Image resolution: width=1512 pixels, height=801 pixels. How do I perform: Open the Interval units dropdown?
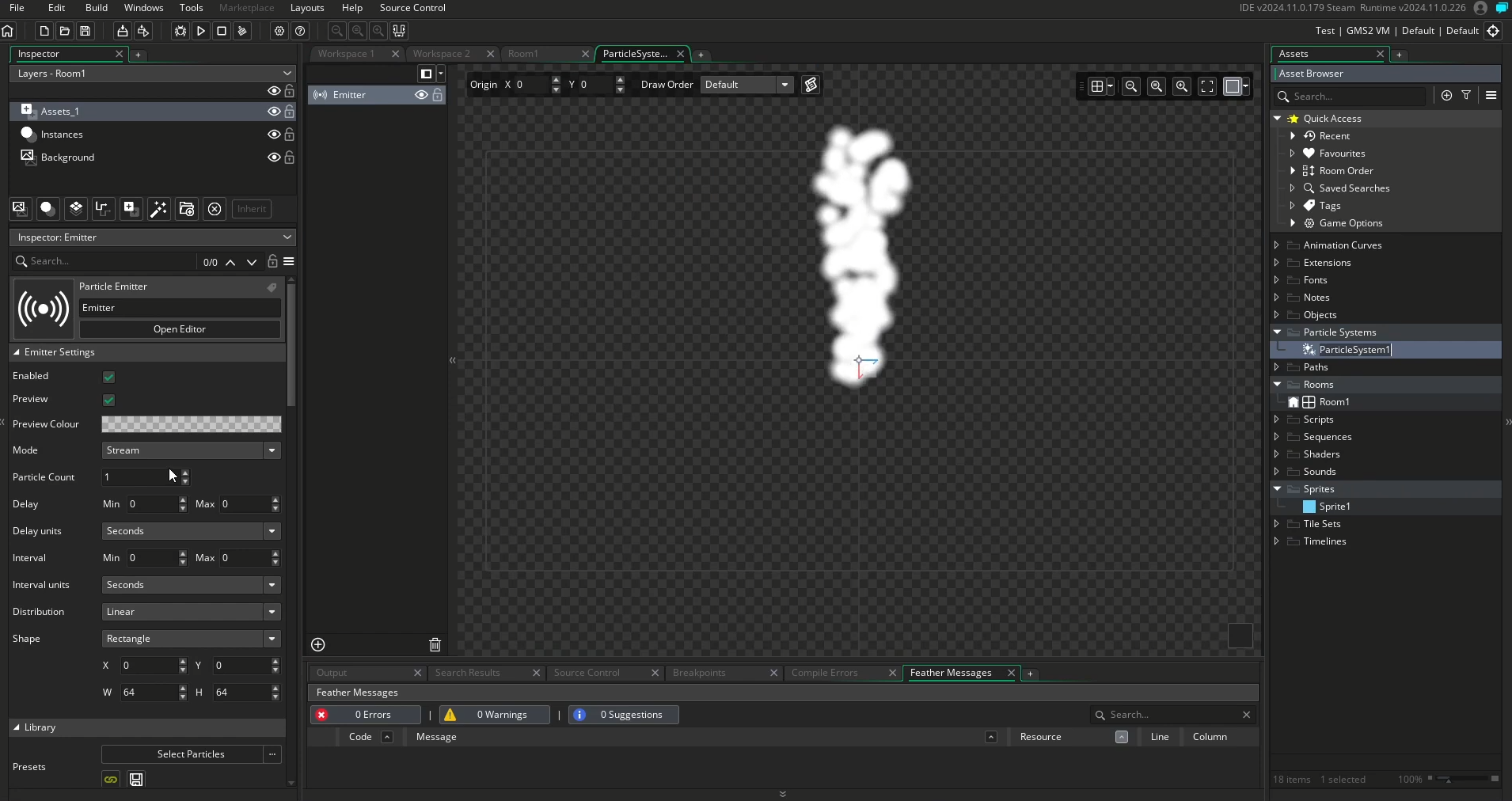click(x=192, y=585)
